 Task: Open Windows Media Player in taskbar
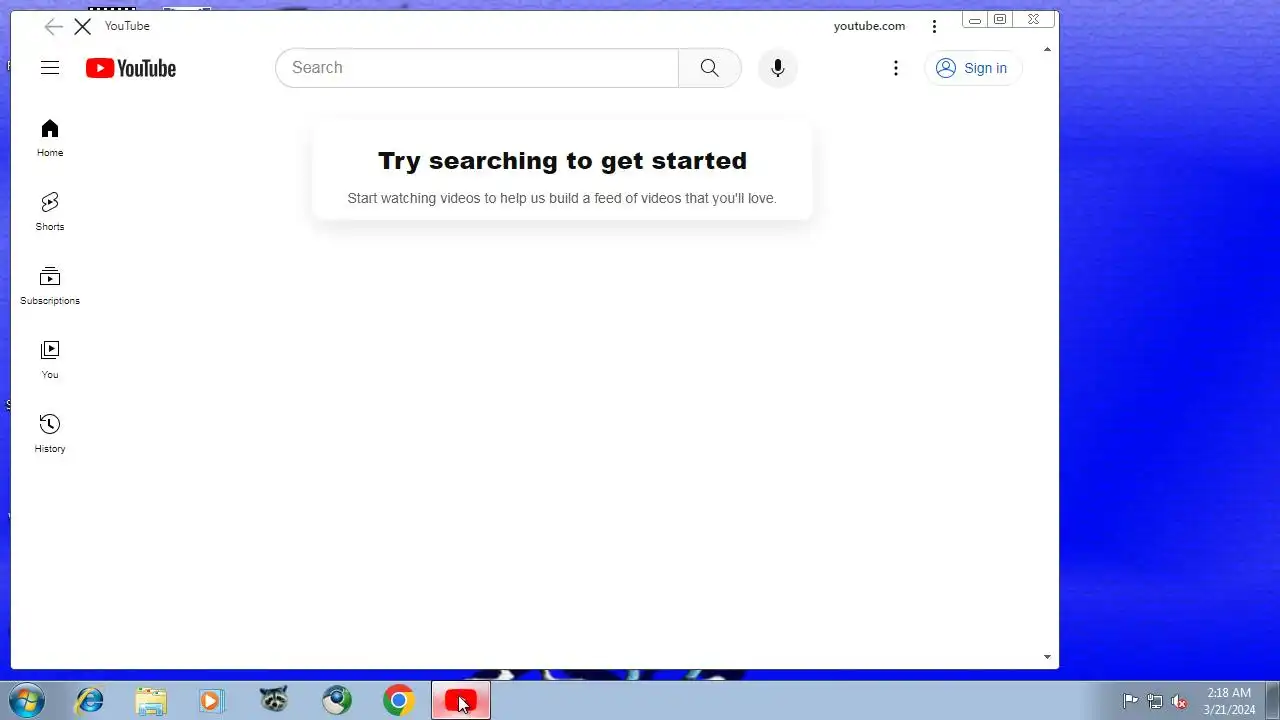(212, 701)
